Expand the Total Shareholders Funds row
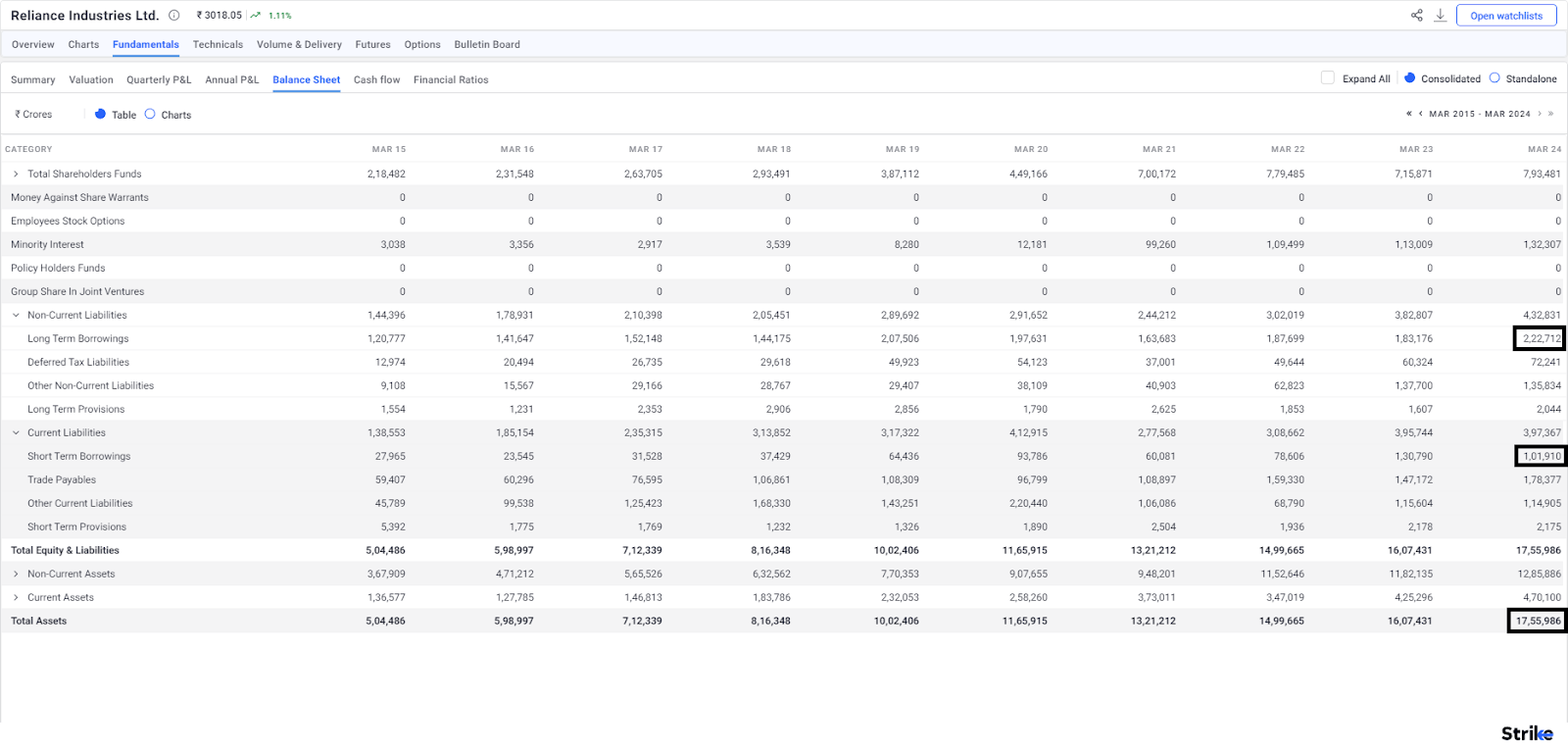 point(16,174)
